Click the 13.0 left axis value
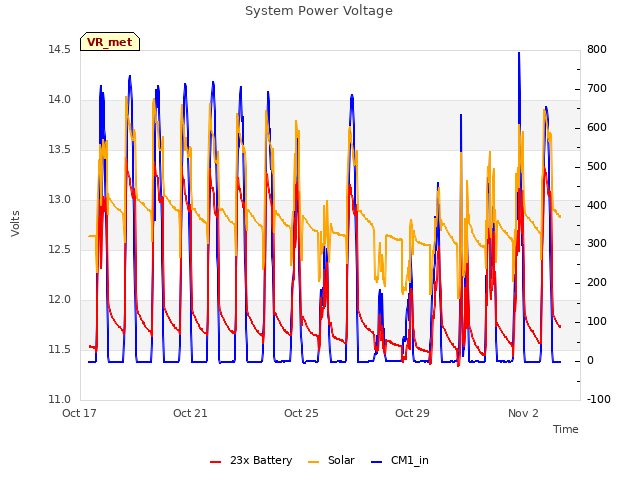Screen dimensions: 640x480 (59, 200)
